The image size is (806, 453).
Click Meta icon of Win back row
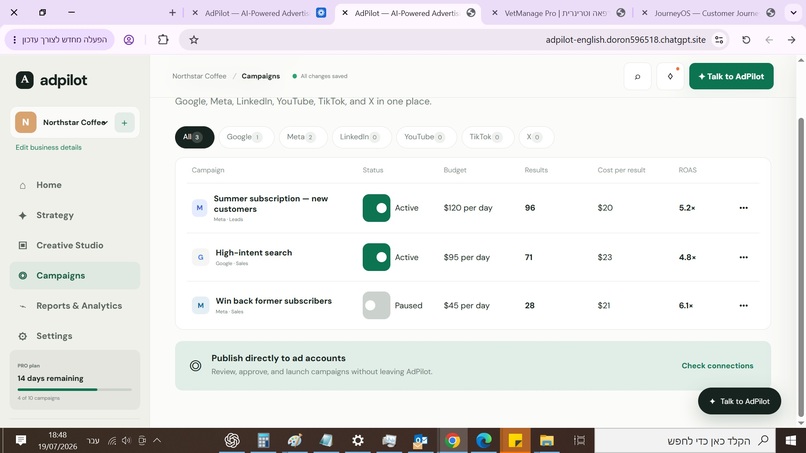[200, 305]
